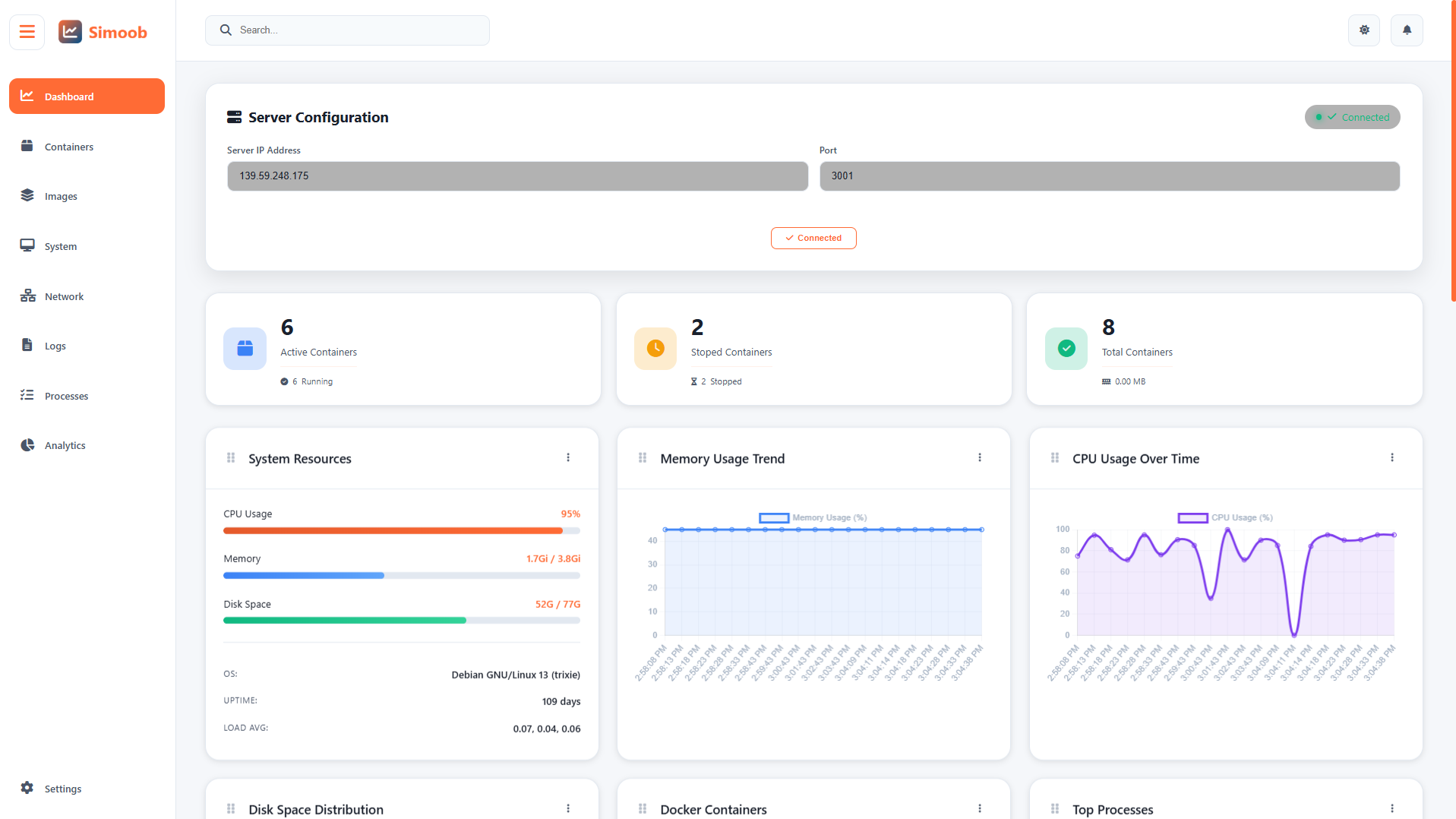Open the Processes section icon
Image resolution: width=1456 pixels, height=819 pixels.
[x=27, y=395]
